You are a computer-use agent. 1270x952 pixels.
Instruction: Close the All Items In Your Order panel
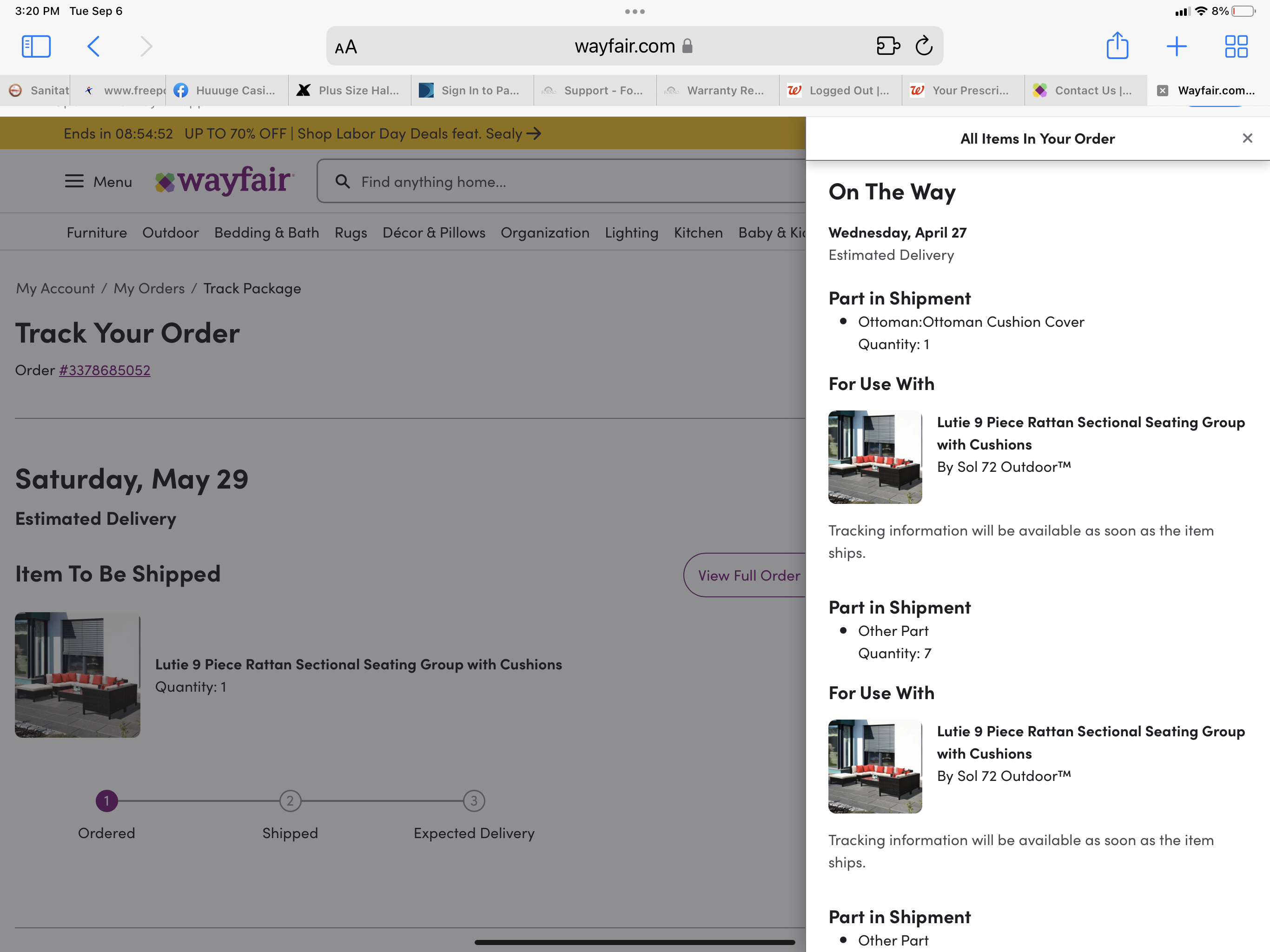1247,139
